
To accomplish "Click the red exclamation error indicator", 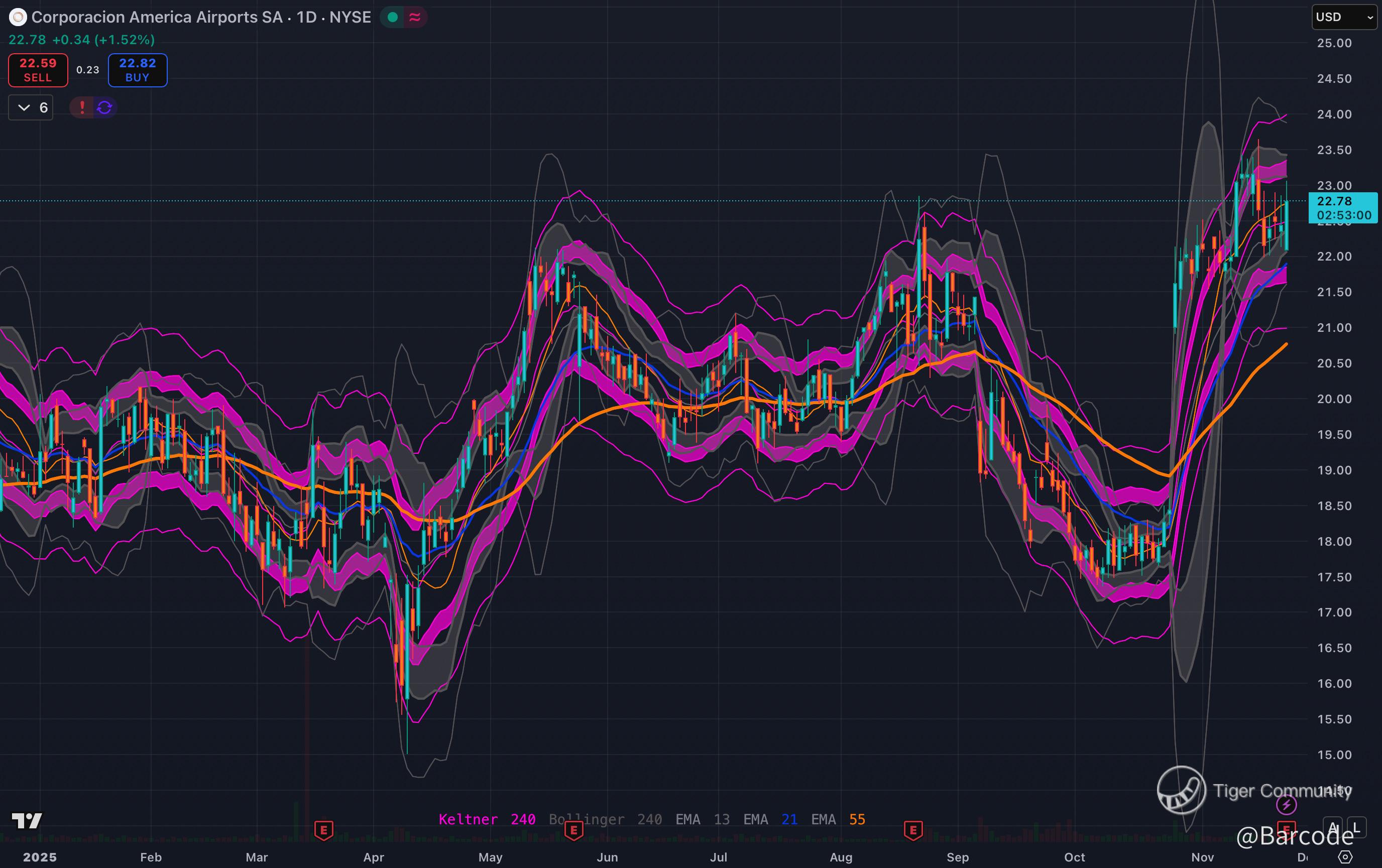I will (82, 107).
